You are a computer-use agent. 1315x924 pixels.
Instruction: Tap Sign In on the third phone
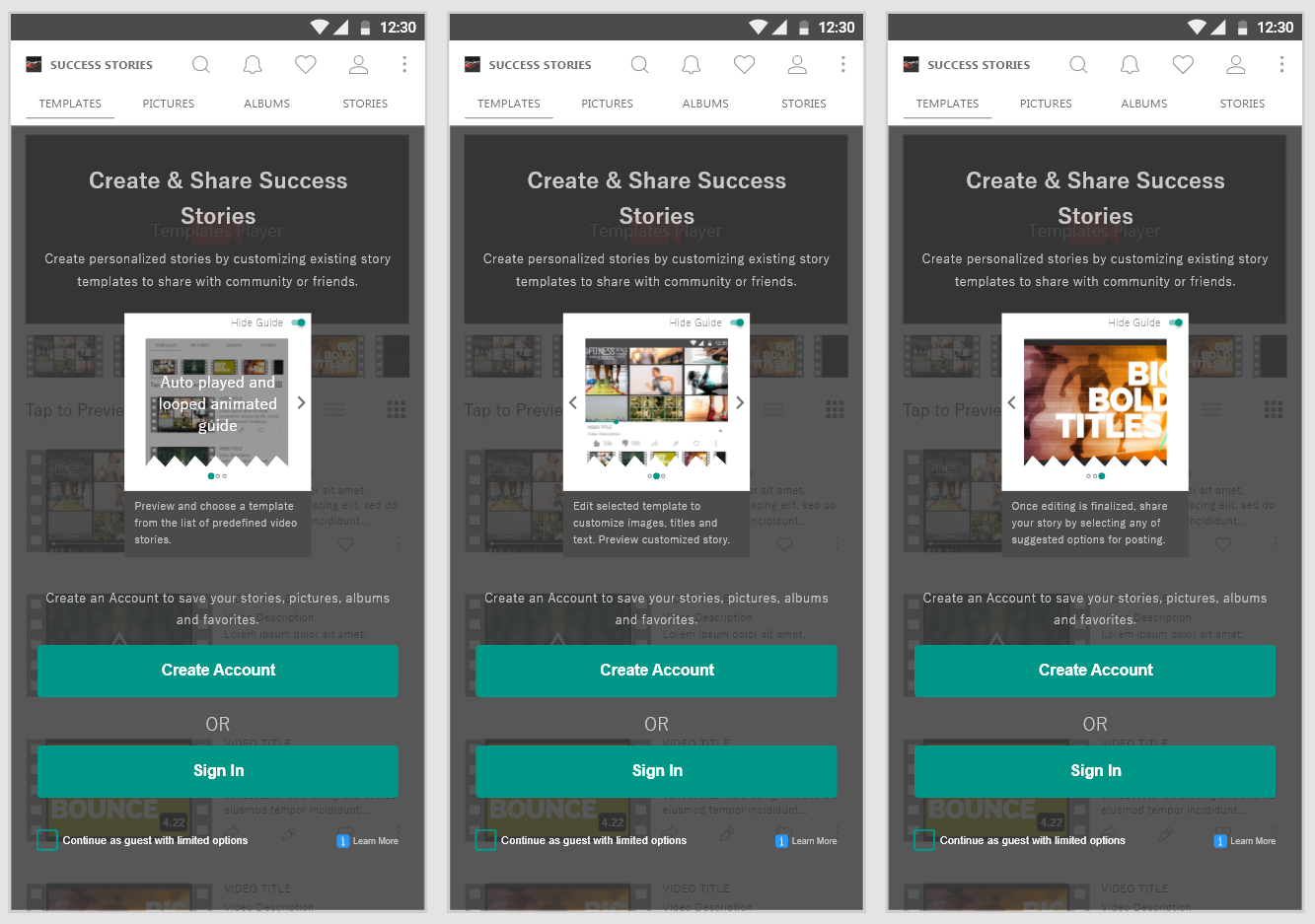tap(1095, 771)
